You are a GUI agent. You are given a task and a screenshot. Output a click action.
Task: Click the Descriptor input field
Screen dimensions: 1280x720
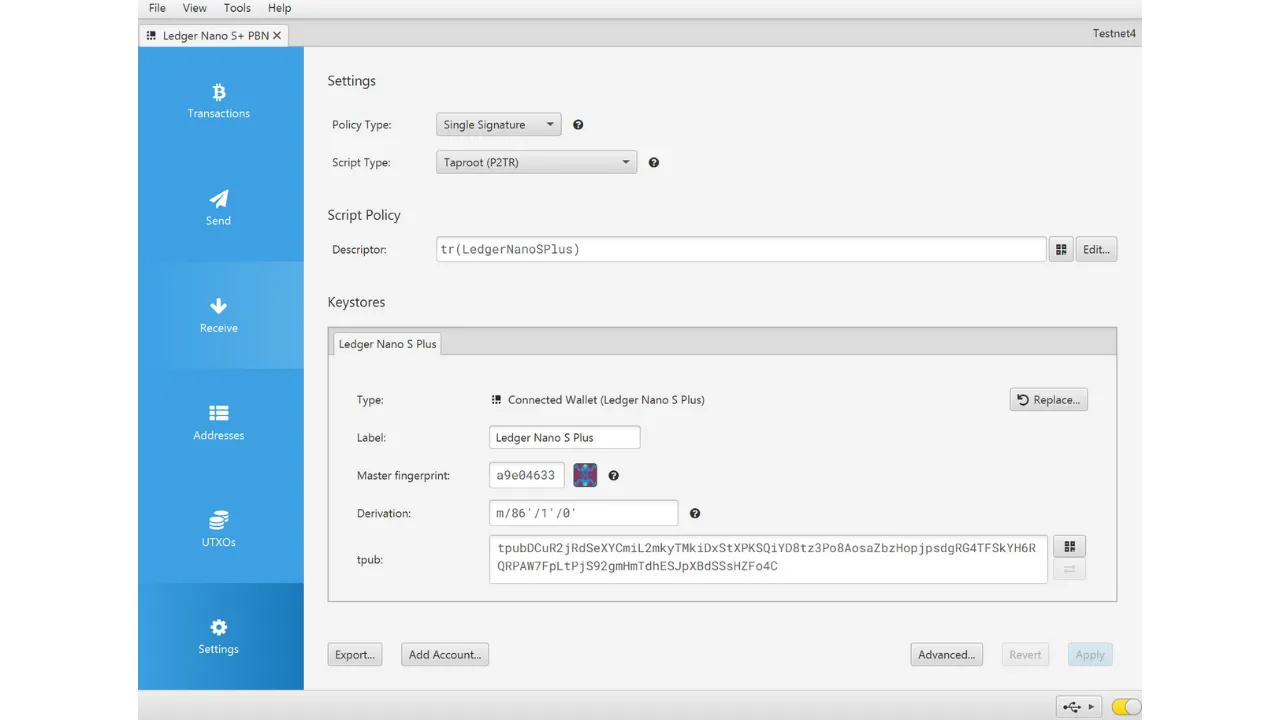point(741,249)
